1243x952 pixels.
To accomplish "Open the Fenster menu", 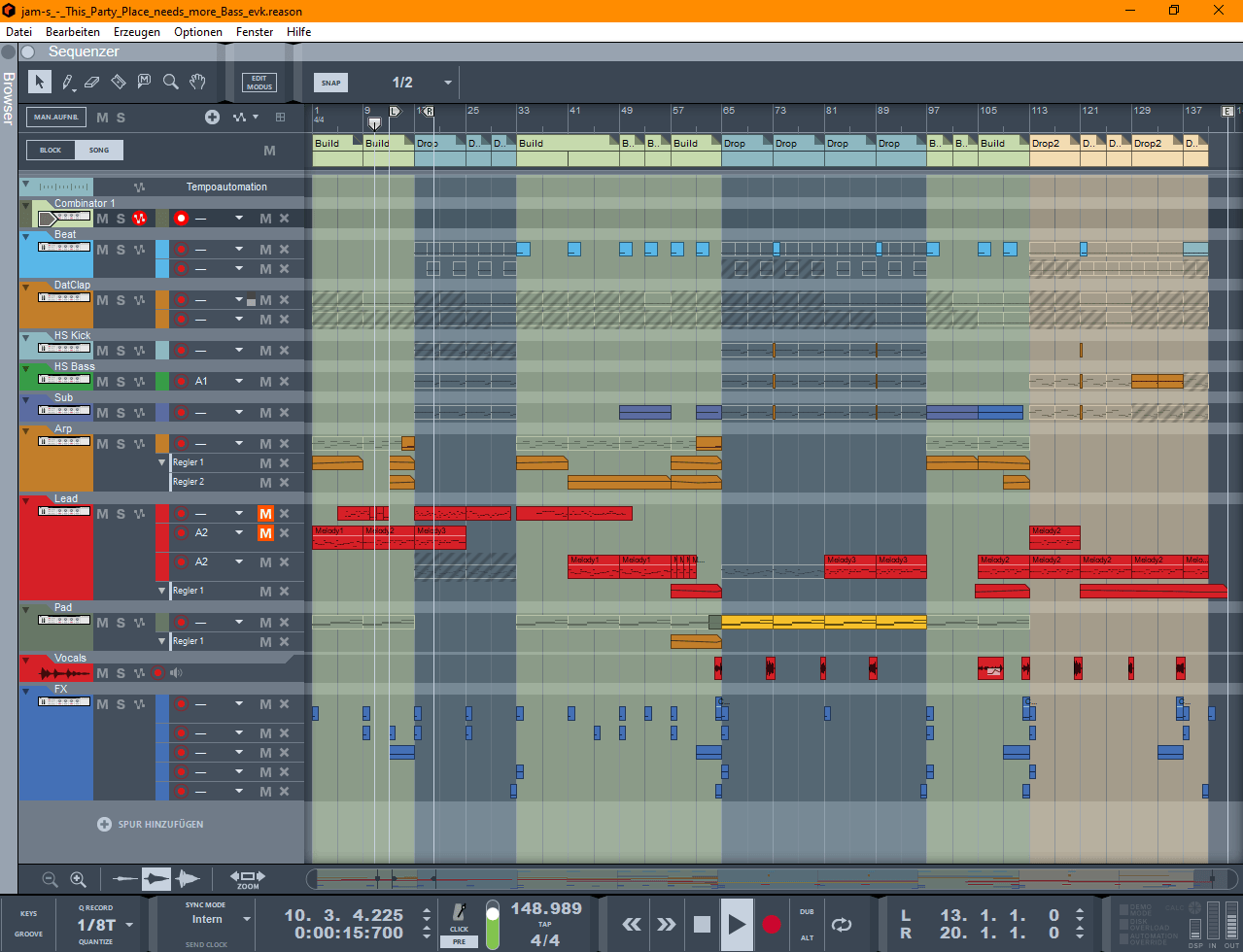I will pos(255,32).
